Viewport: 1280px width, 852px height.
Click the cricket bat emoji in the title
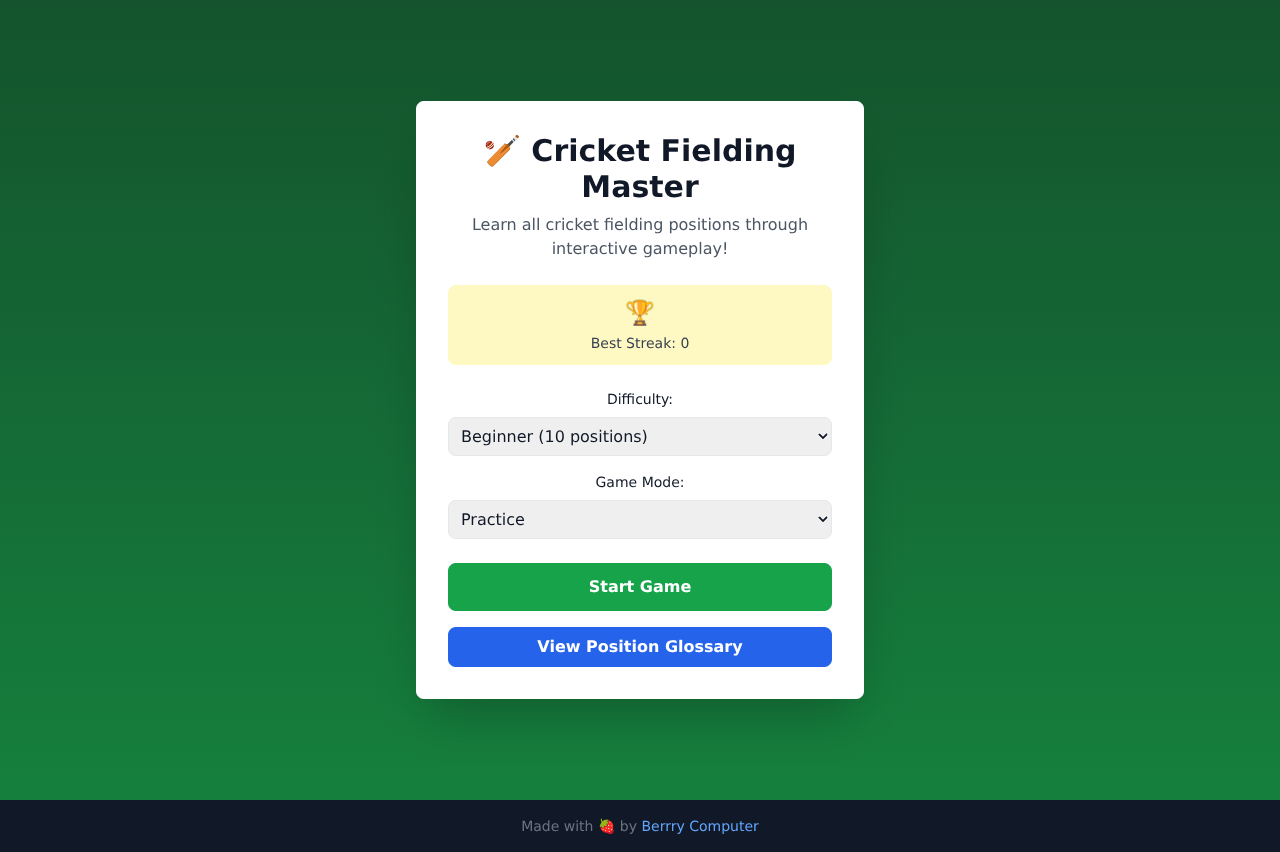[500, 151]
